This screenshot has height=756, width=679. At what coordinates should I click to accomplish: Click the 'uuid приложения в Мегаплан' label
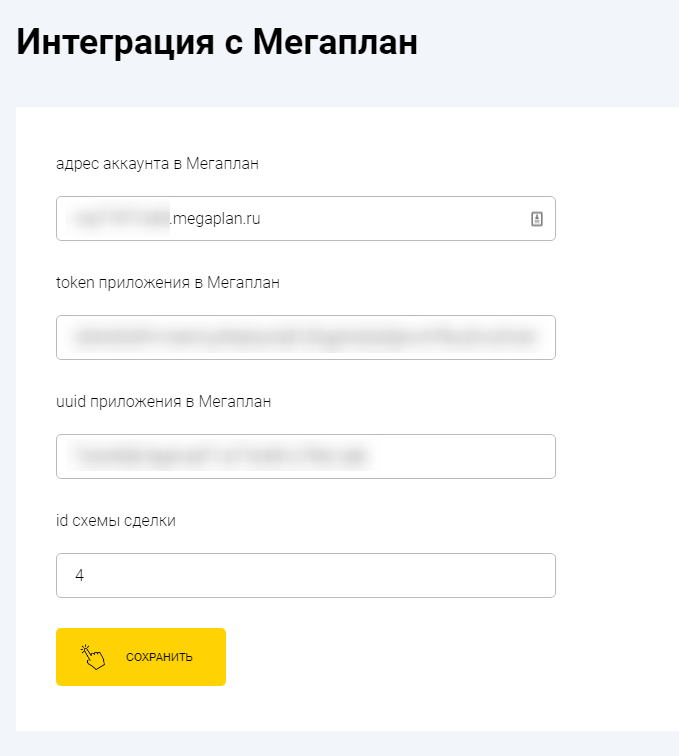coord(163,401)
